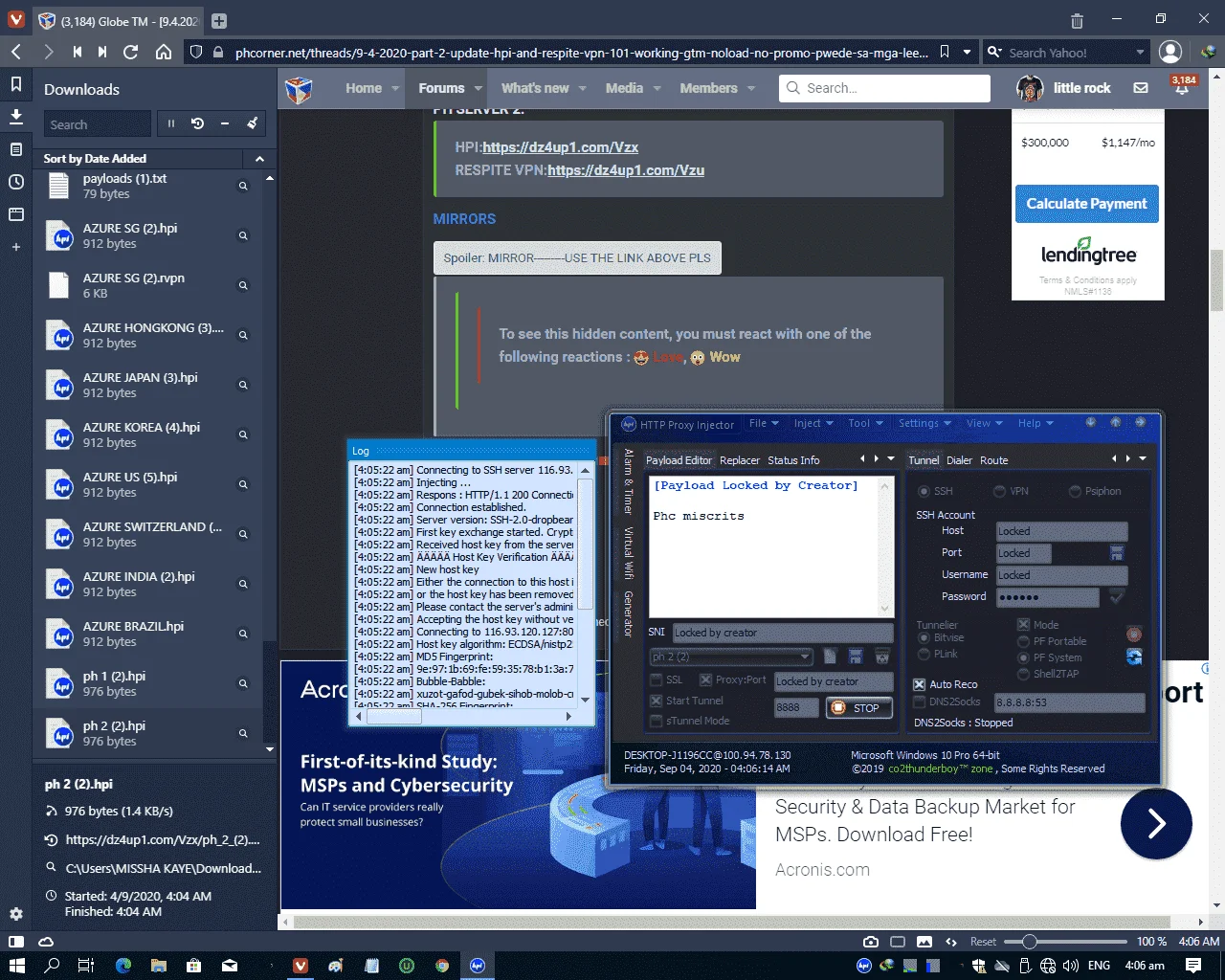Open forum alerts bell showing 3,184
Screen dimensions: 1225x980
pyautogui.click(x=1183, y=86)
